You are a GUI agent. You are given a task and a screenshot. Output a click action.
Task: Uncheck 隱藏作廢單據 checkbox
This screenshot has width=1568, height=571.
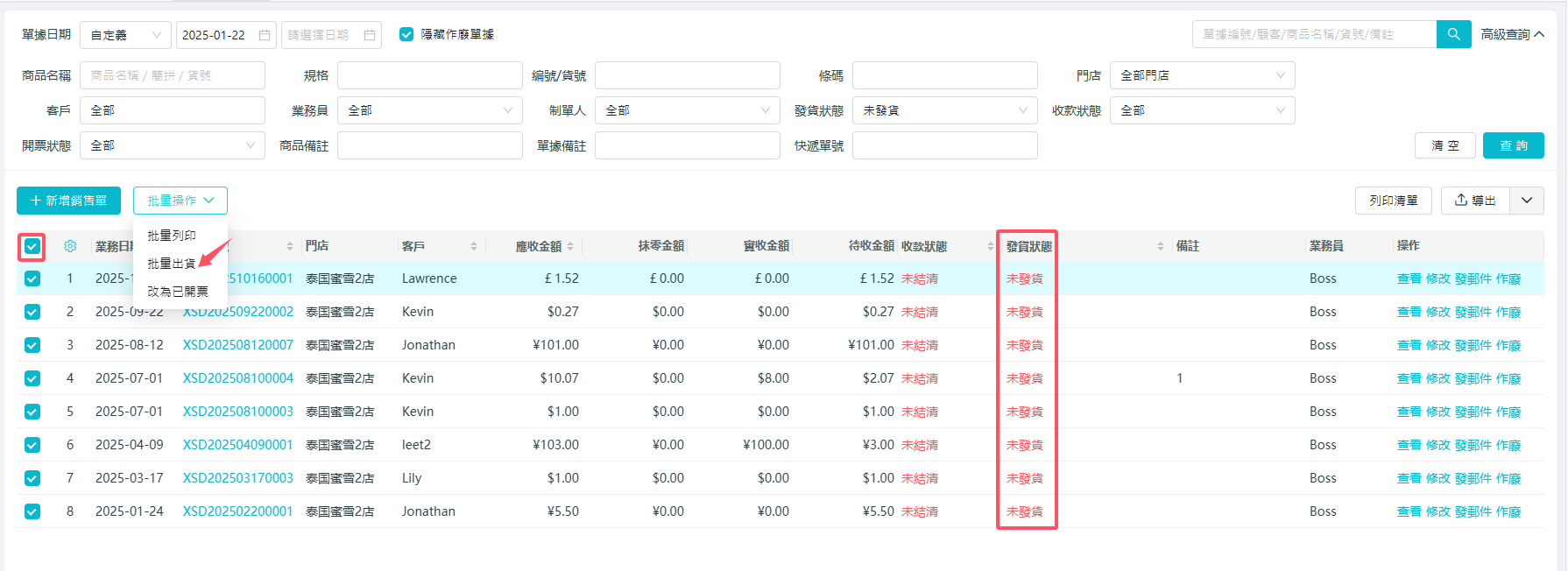[406, 34]
